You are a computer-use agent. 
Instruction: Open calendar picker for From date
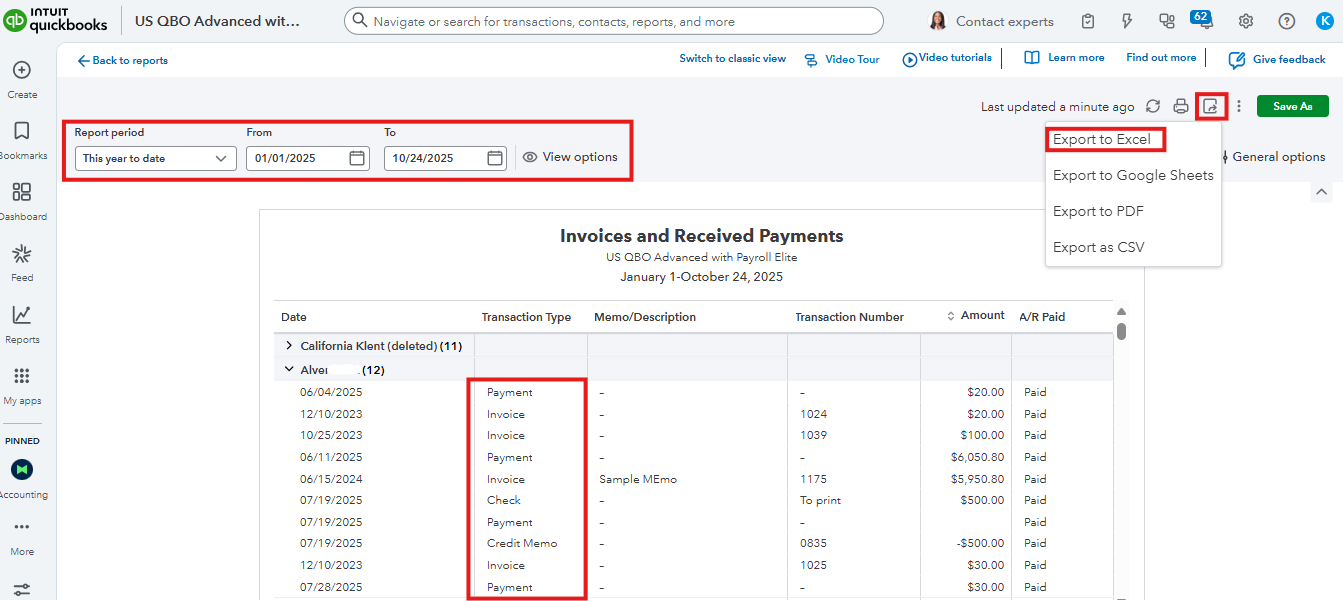[x=357, y=158]
